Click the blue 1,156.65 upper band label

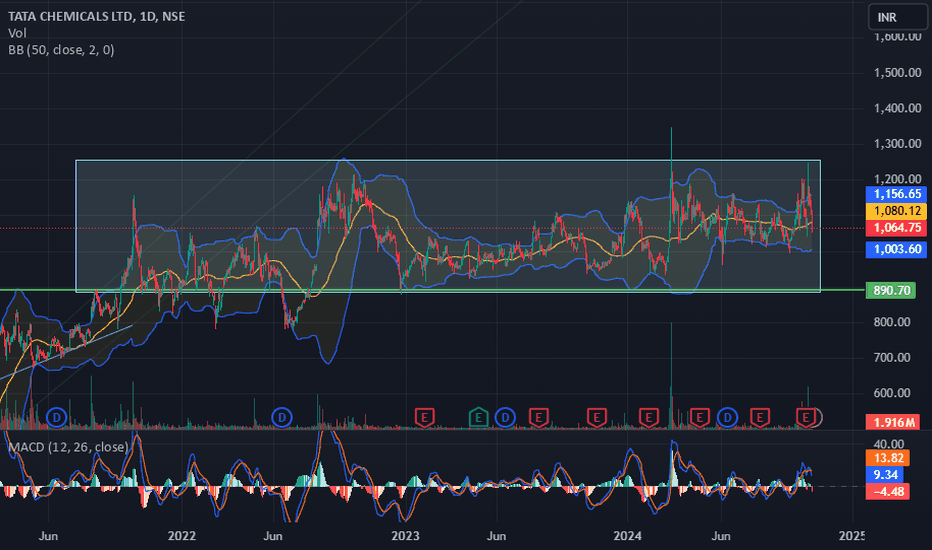897,194
